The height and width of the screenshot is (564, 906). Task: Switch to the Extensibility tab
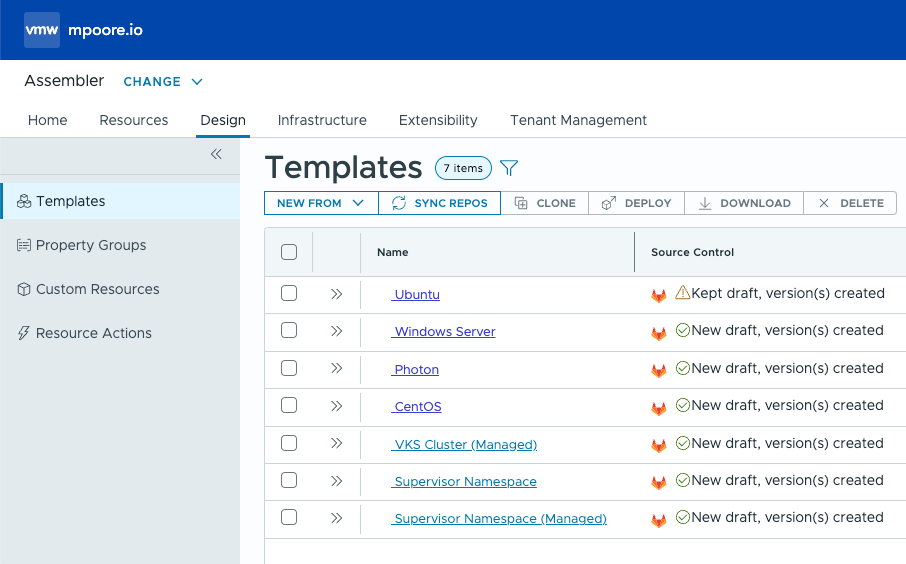pyautogui.click(x=438, y=120)
